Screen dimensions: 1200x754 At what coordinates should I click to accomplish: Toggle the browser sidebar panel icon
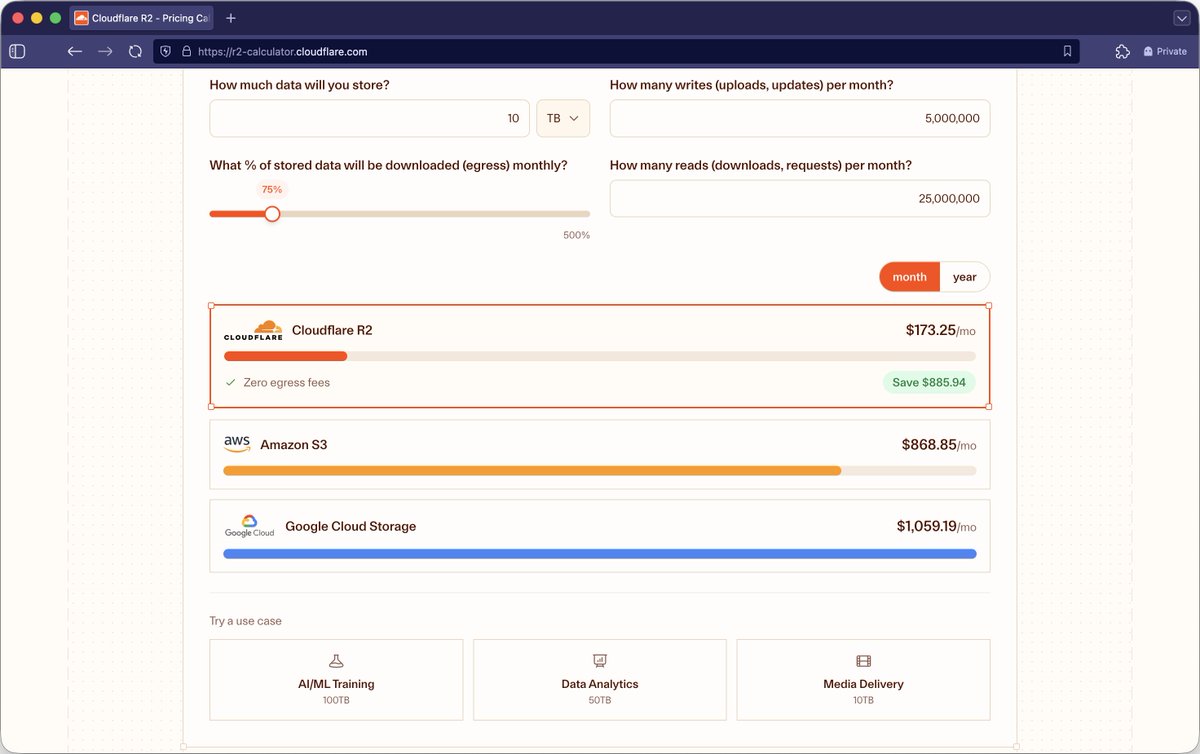point(17,51)
